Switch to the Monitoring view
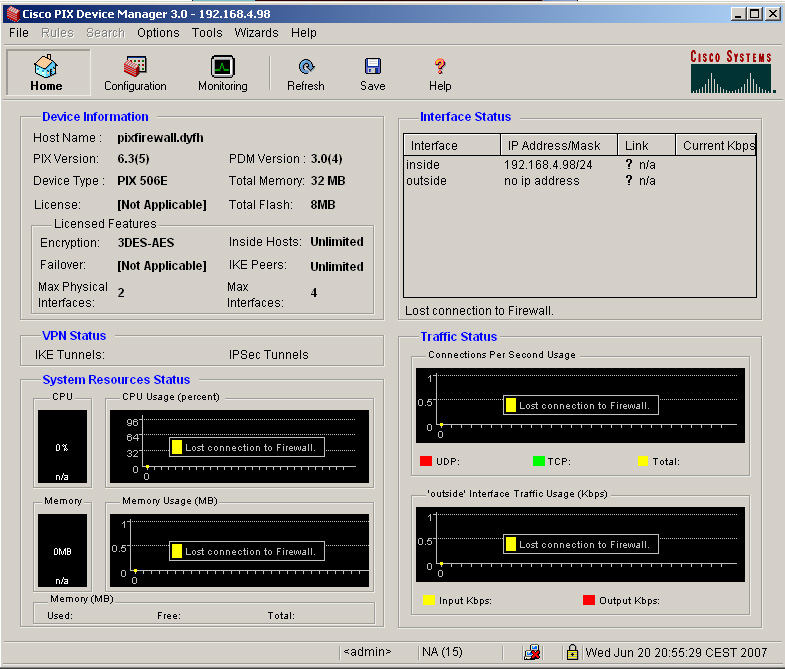The image size is (785, 669). pyautogui.click(x=222, y=73)
